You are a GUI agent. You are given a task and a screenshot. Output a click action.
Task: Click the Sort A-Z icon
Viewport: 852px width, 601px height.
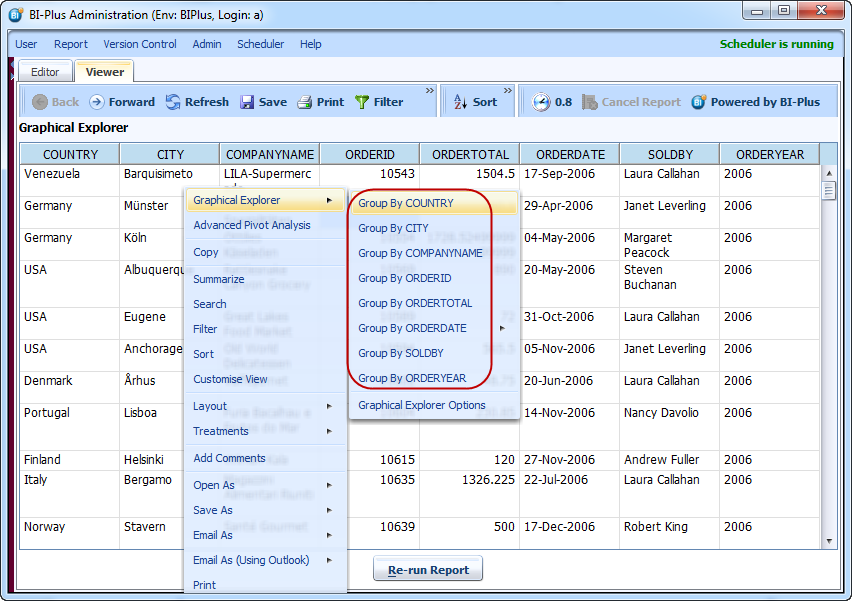tap(460, 102)
